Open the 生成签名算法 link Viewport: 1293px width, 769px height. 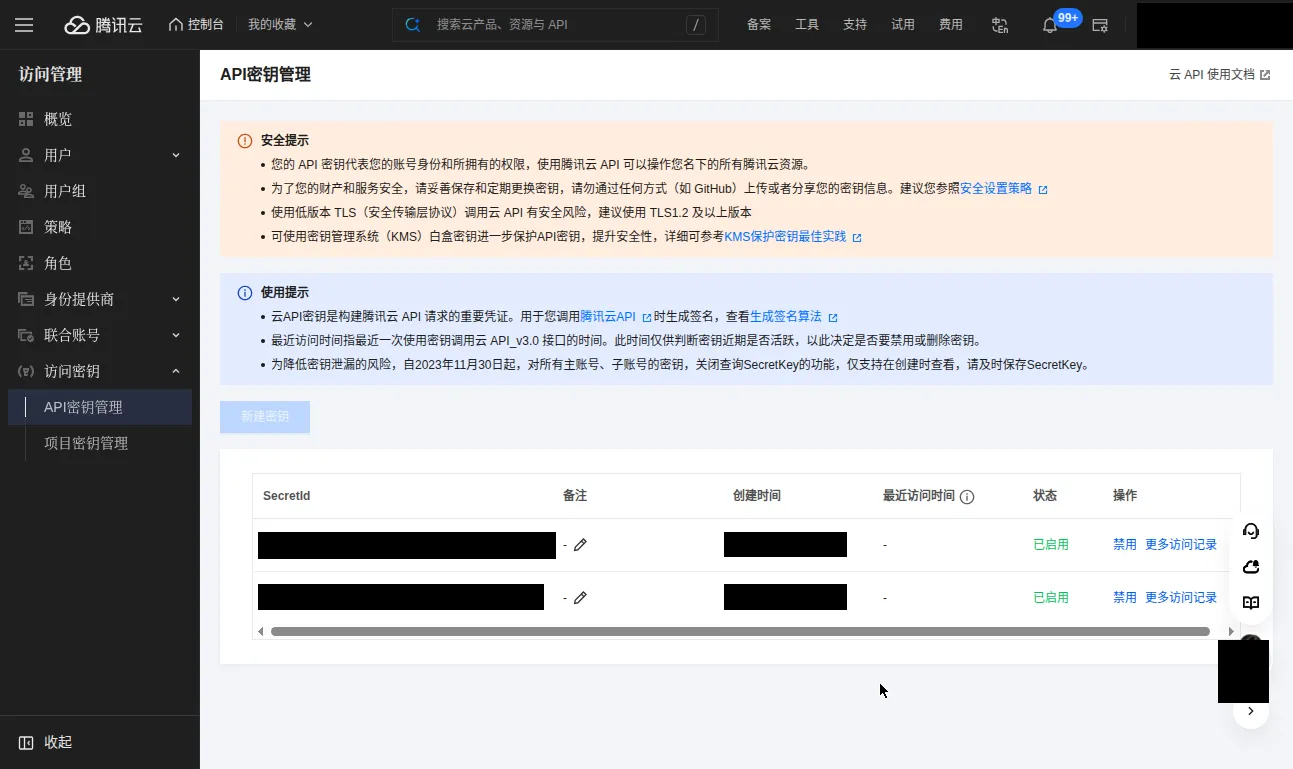pyautogui.click(x=793, y=316)
